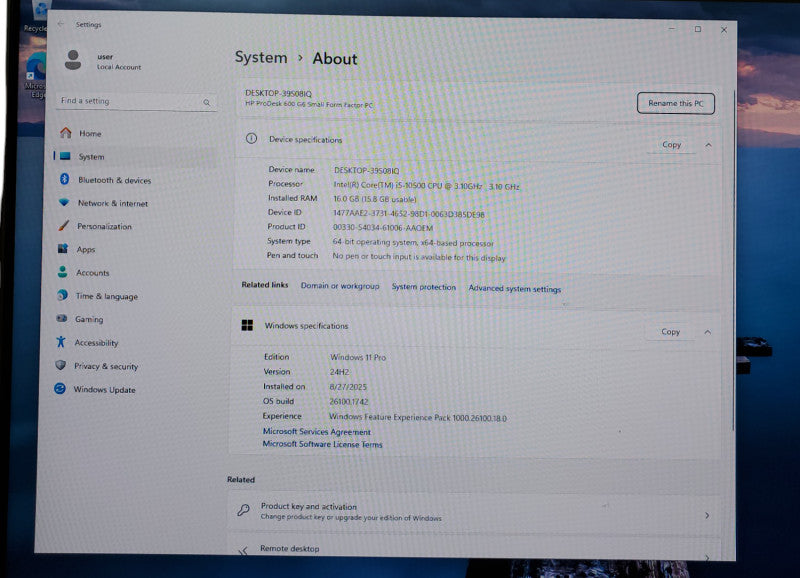
Task: Click the System monitor icon in sidebar
Action: tap(65, 156)
